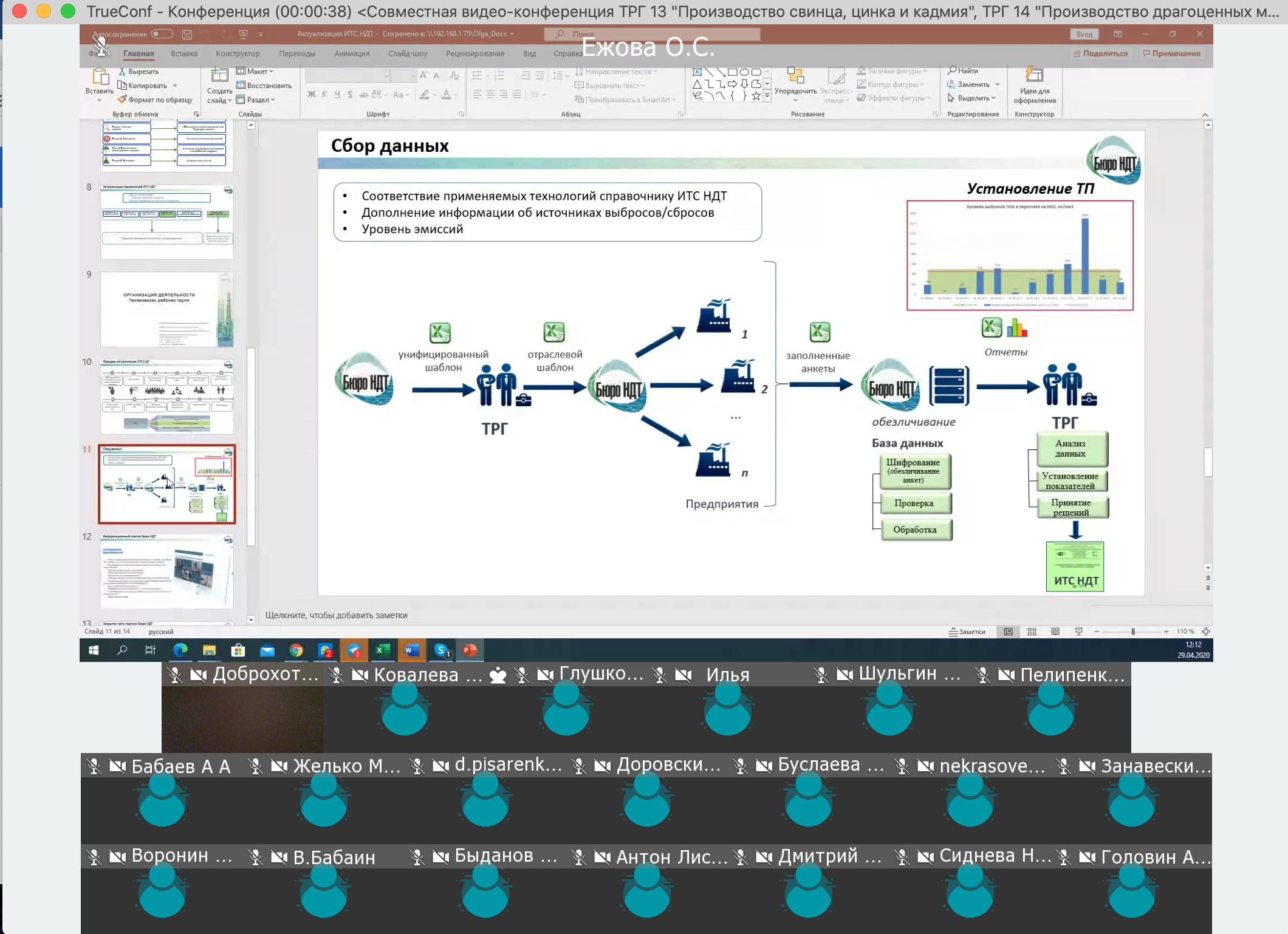
Task: Toggle the Autosave (Автосохранение) switch
Action: (x=162, y=34)
